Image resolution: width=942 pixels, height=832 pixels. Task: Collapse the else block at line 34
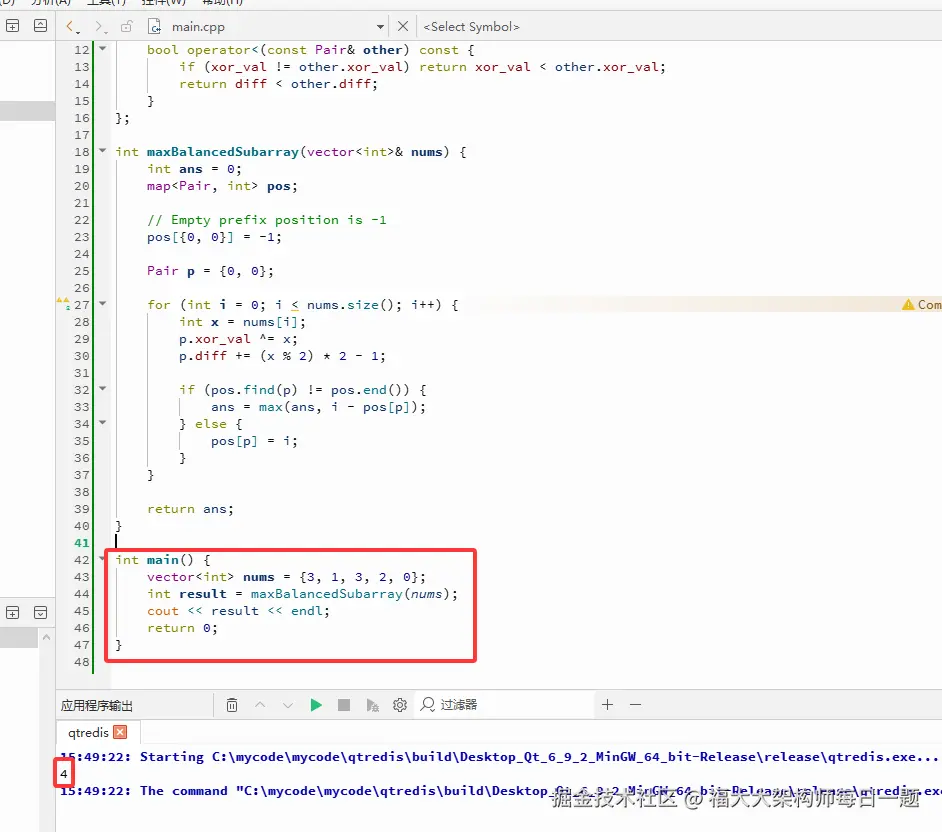coord(103,423)
